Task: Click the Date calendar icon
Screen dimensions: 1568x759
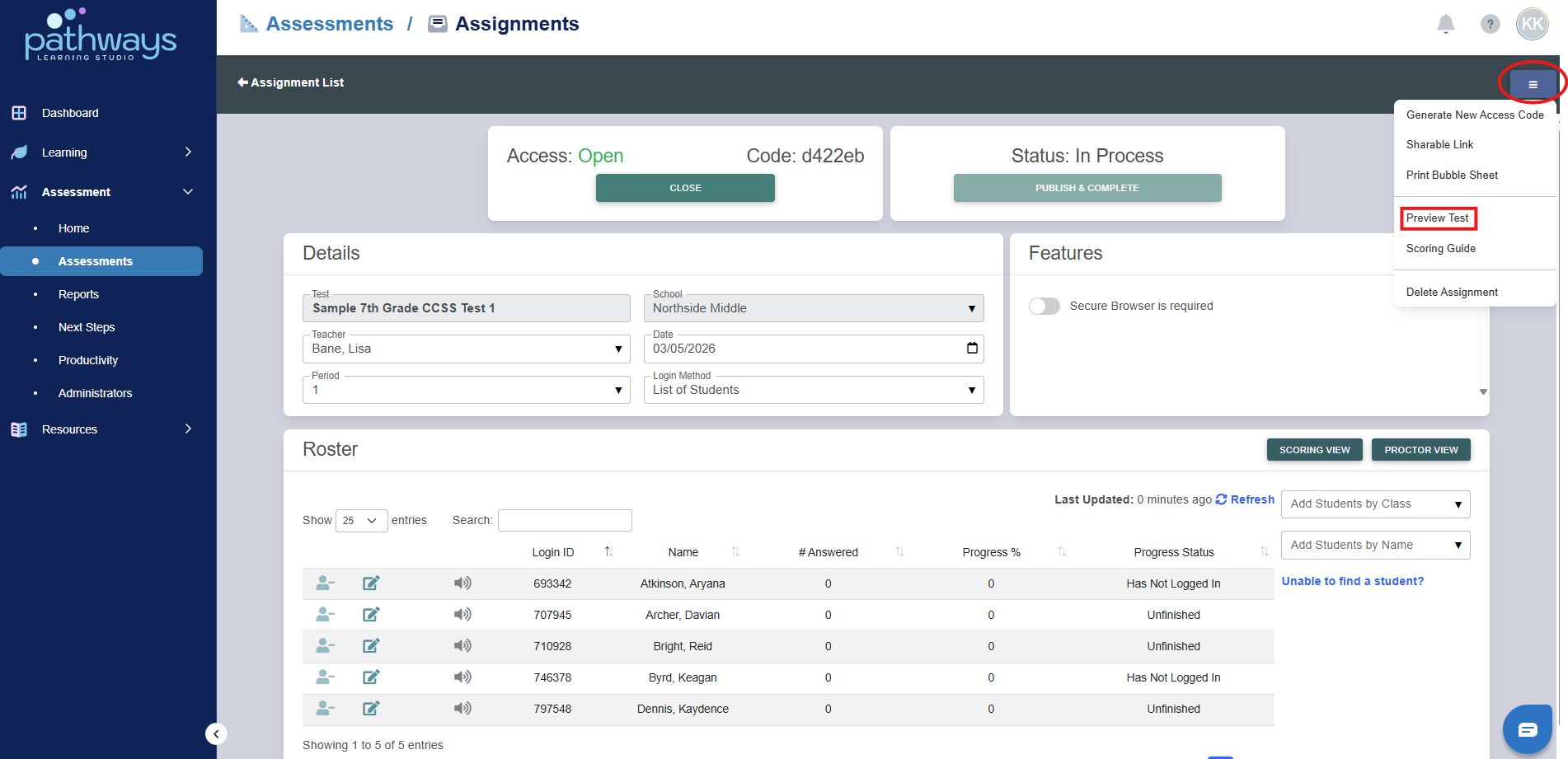Action: (x=972, y=348)
